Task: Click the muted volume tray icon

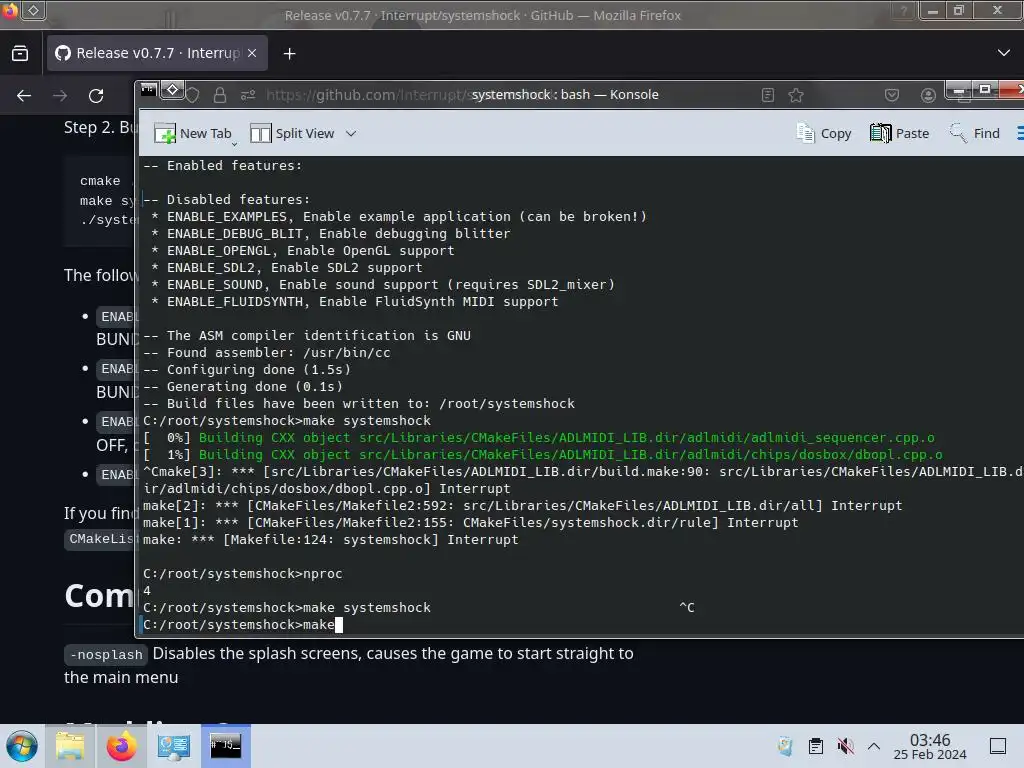Action: 845,746
